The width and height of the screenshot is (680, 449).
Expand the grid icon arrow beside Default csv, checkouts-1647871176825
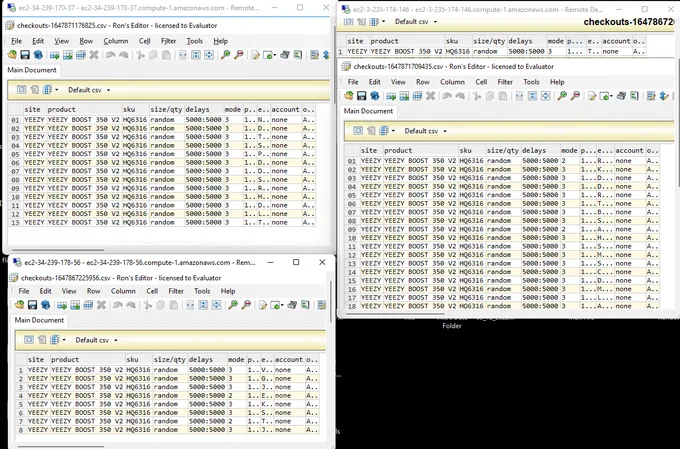pos(56,90)
